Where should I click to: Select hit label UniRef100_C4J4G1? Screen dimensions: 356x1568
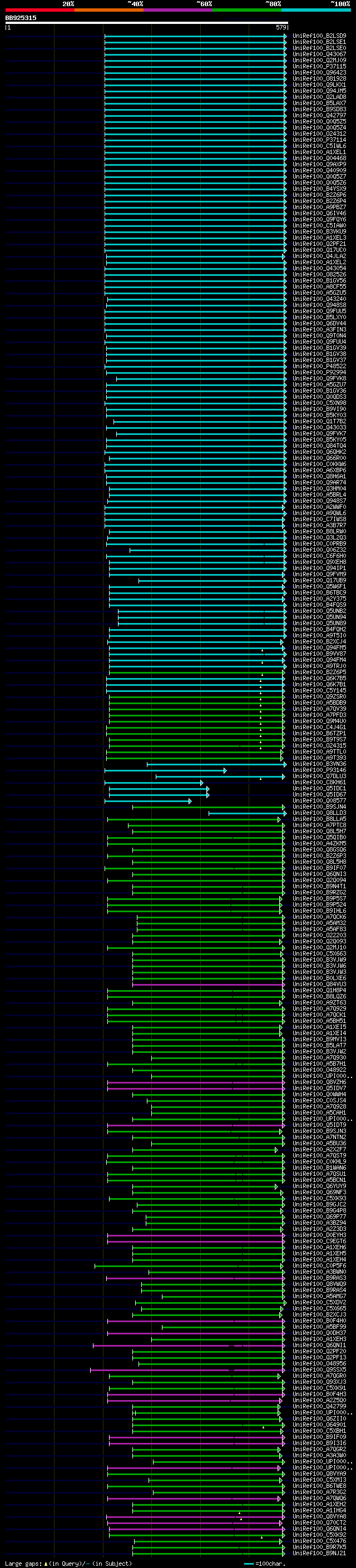coord(319,727)
